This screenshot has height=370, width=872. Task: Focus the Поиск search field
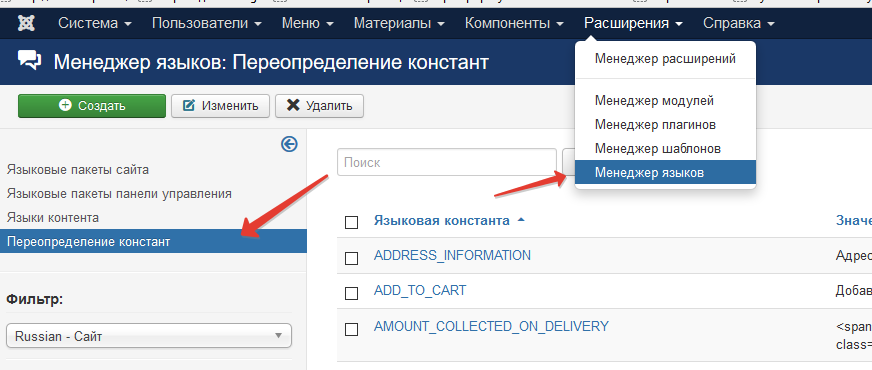tap(447, 162)
